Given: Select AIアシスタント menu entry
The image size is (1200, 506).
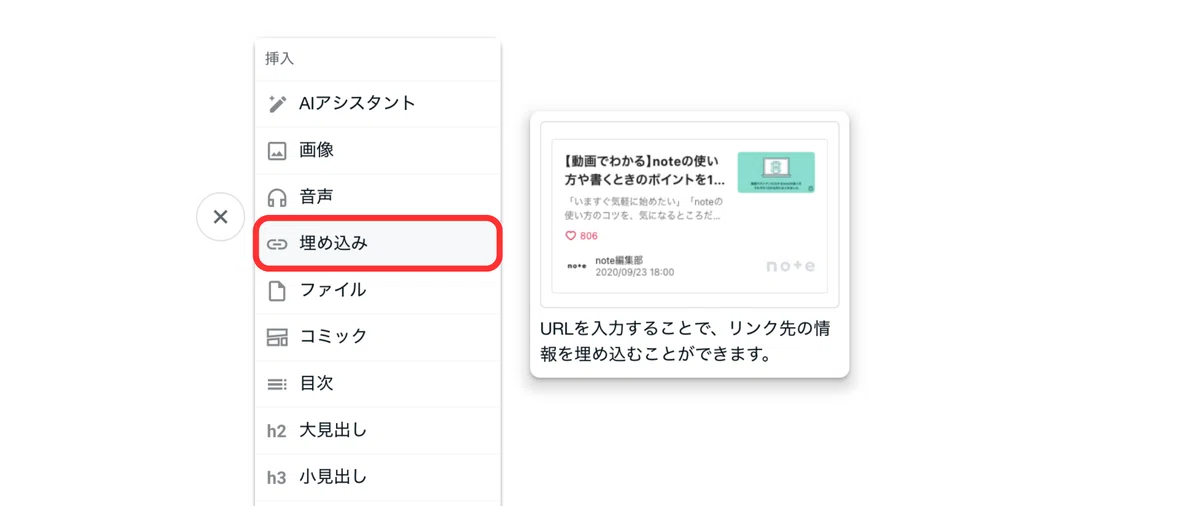Looking at the screenshot, I should click(x=378, y=104).
